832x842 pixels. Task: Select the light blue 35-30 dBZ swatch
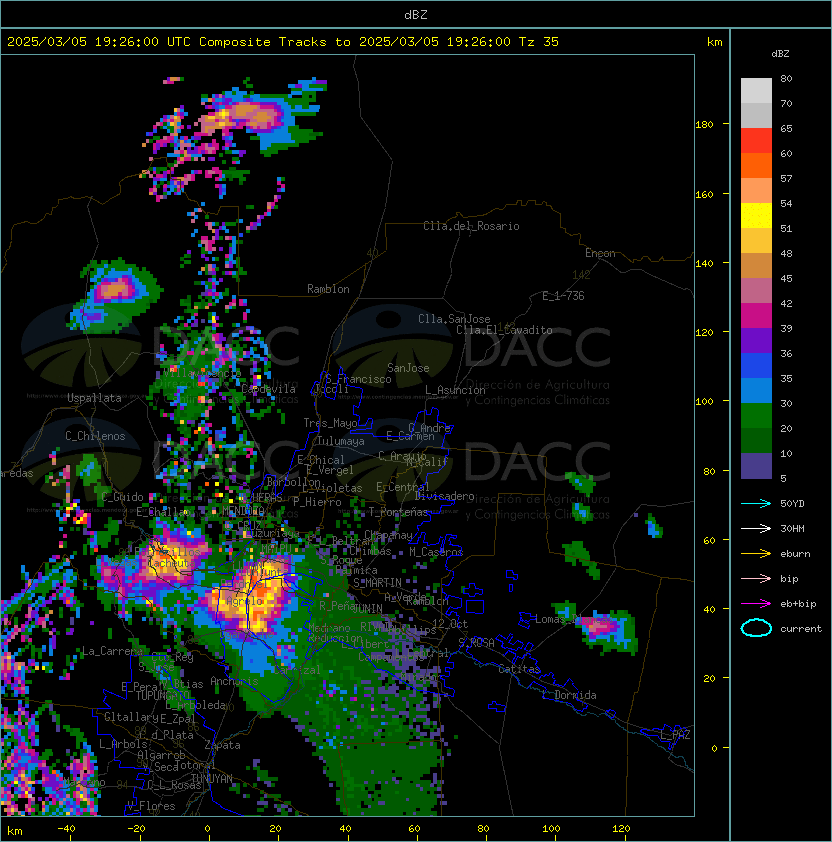[756, 390]
